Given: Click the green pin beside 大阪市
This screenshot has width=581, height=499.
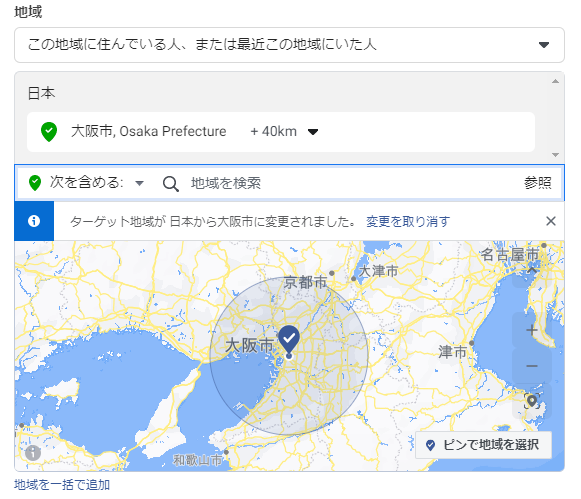Looking at the screenshot, I should 49,132.
